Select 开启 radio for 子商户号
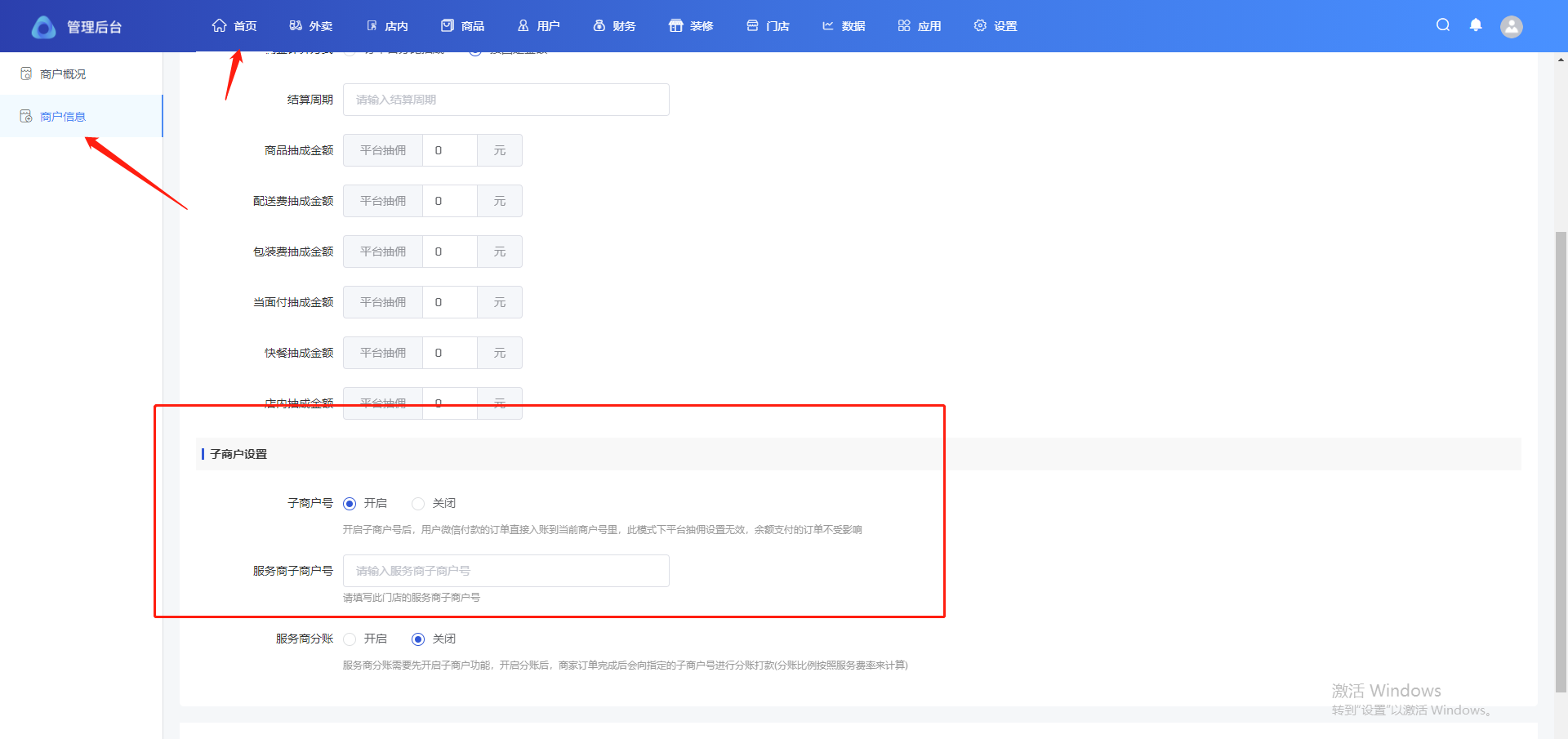The height and width of the screenshot is (739, 1568). pos(350,504)
